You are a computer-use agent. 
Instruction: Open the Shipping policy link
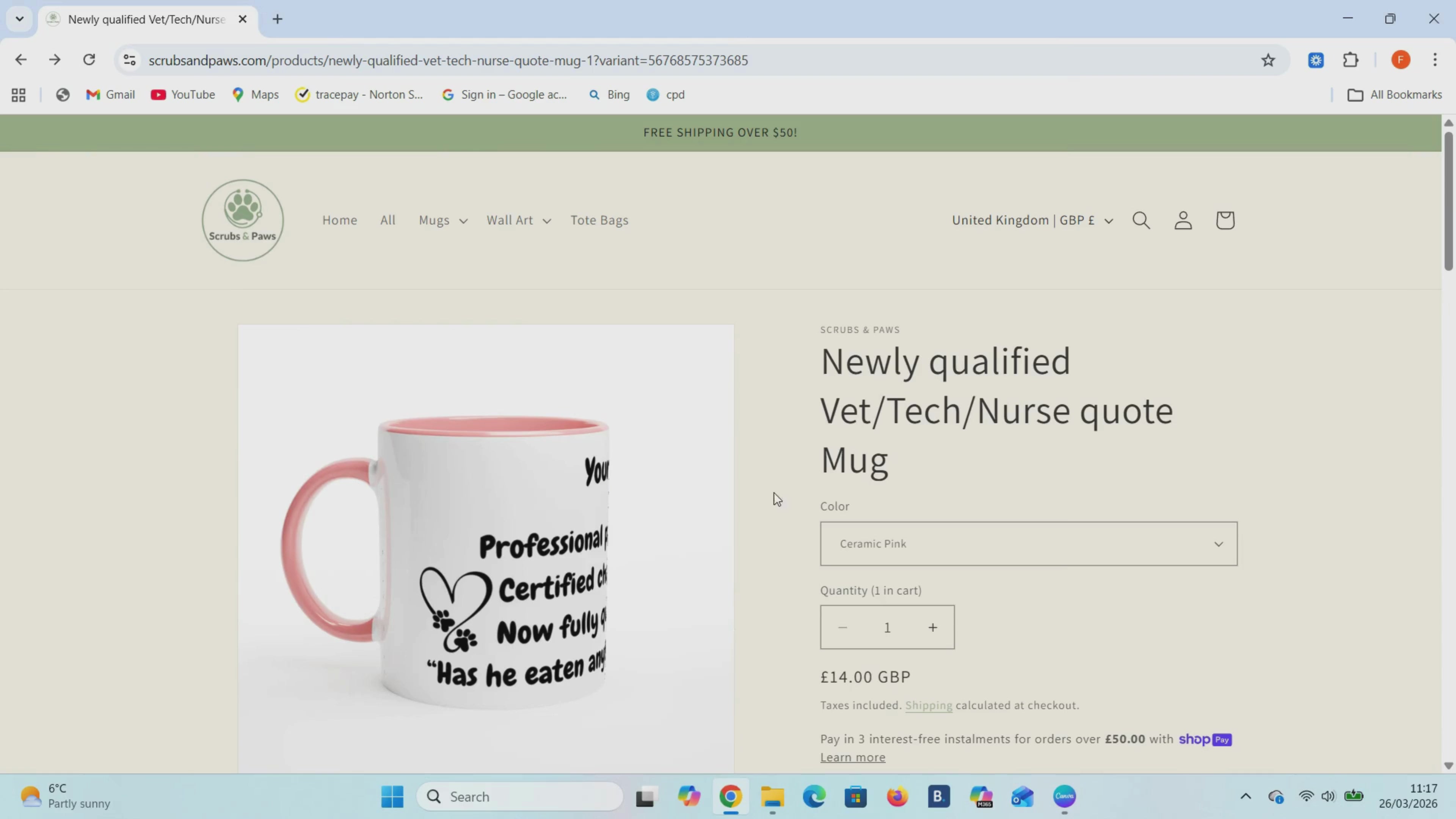[x=929, y=705]
